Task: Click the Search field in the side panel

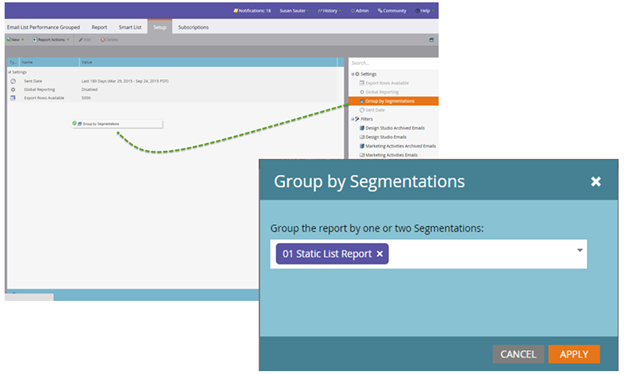Action: click(x=393, y=63)
